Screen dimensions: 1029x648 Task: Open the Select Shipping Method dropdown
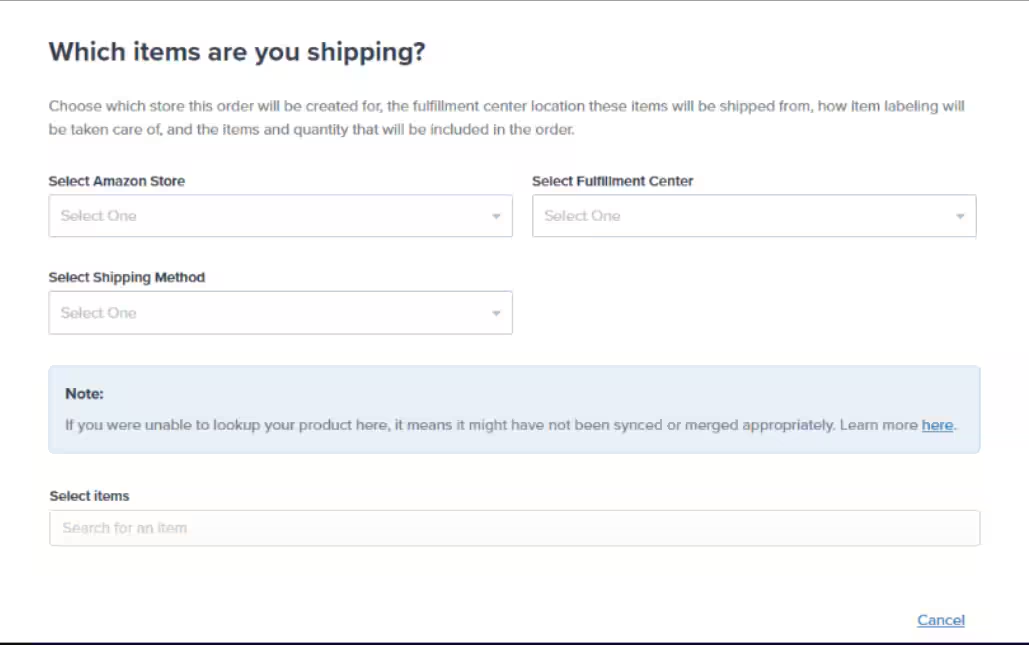point(280,312)
